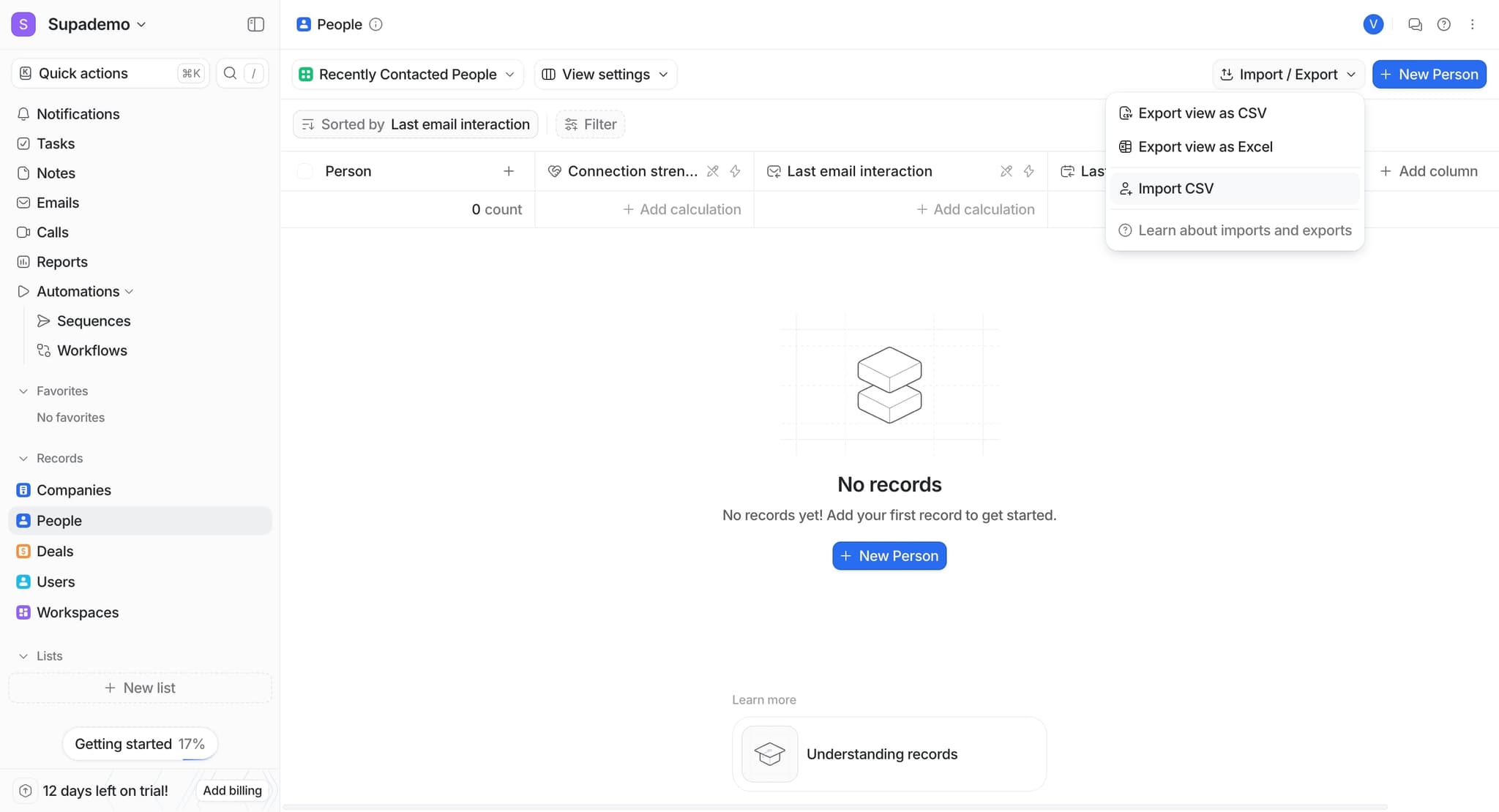This screenshot has width=1499, height=812.
Task: Open the chat messages icon top right
Action: click(x=1414, y=24)
